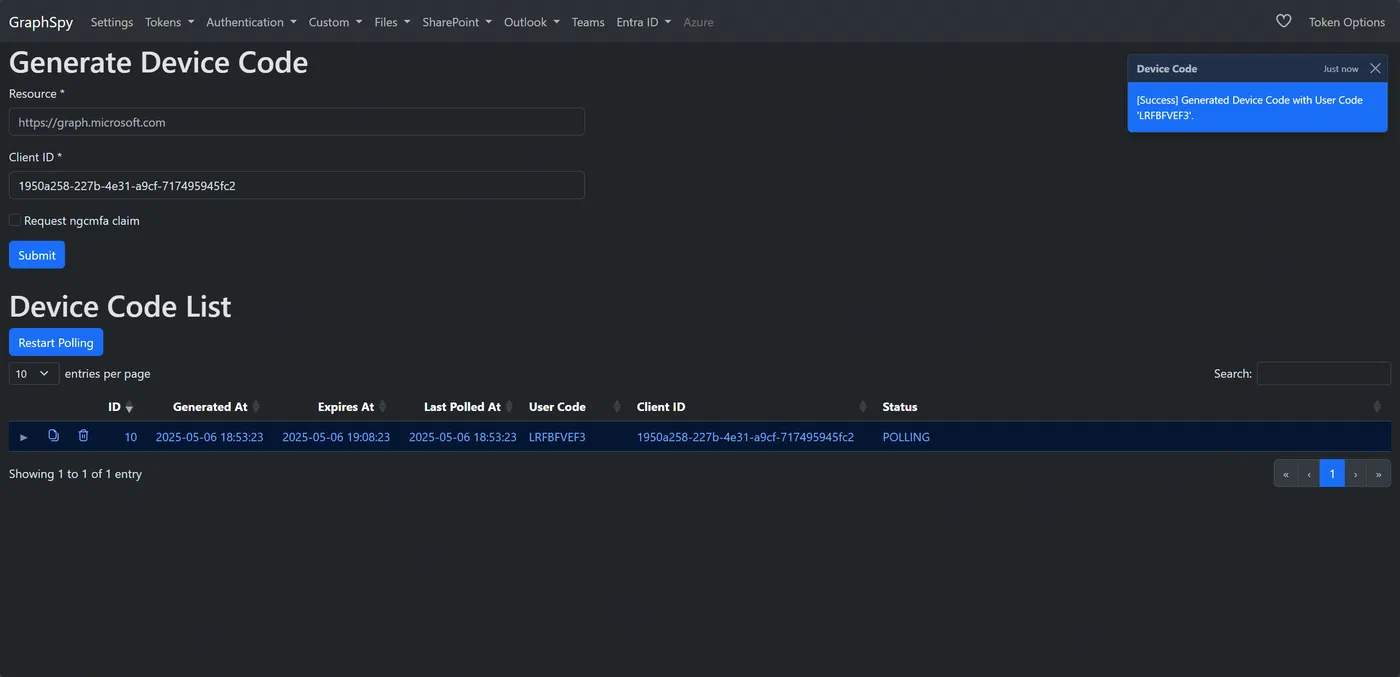Open the Azure menu item
Screen dimensions: 1400x677
pos(698,22)
